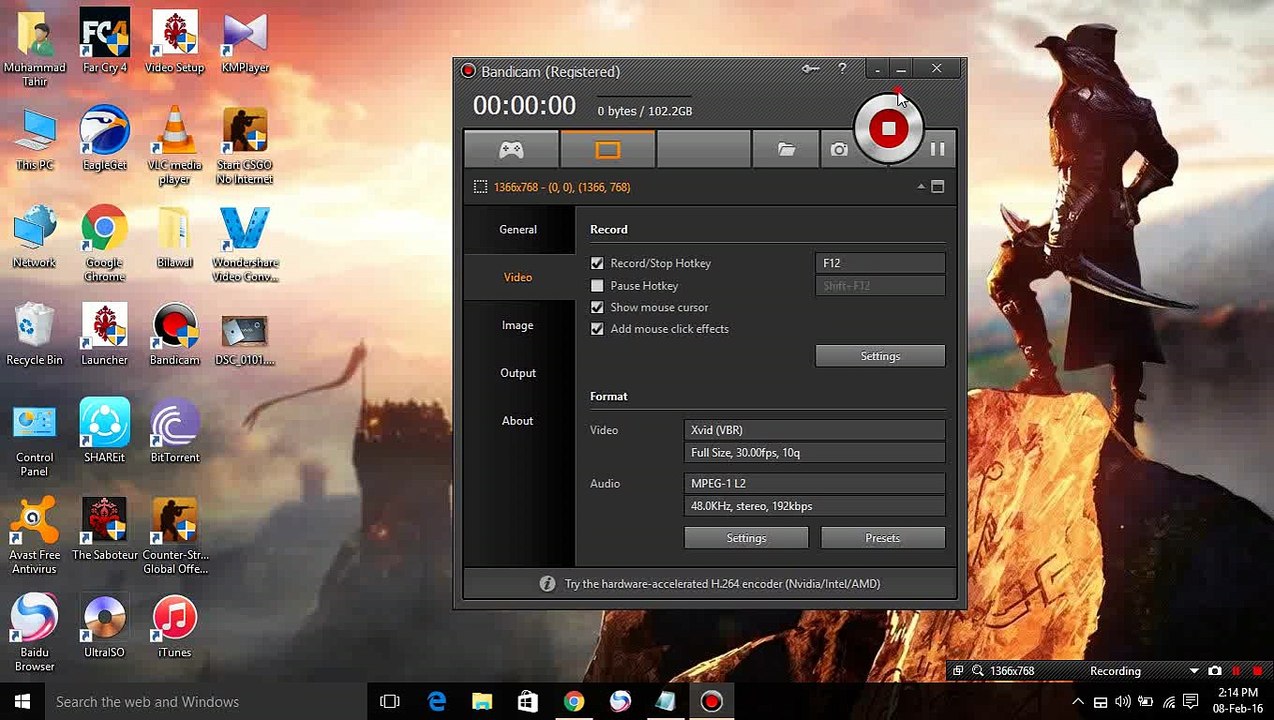Open EagleGet desktop icon
The height and width of the screenshot is (720, 1274).
point(105,140)
